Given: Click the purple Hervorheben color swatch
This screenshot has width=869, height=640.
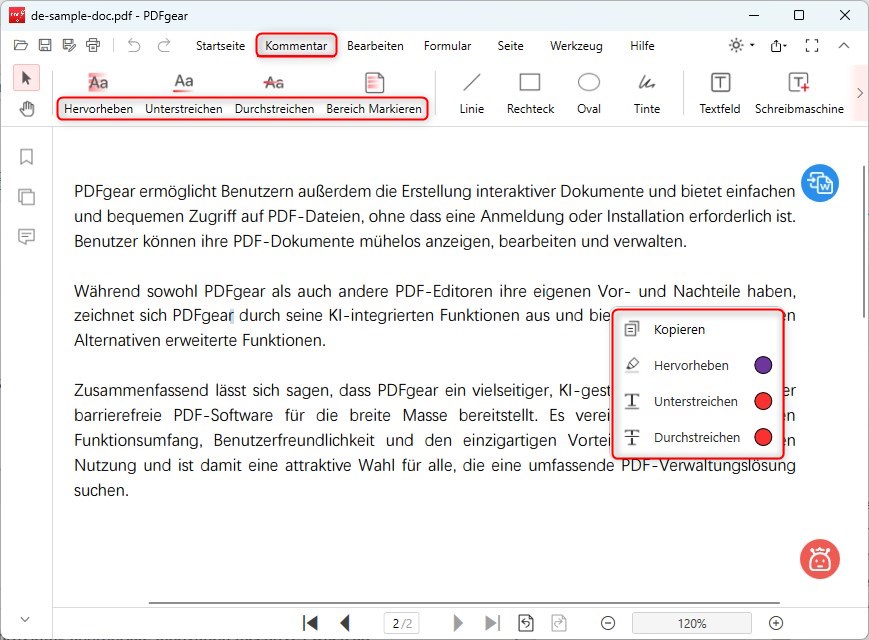Looking at the screenshot, I should (763, 365).
